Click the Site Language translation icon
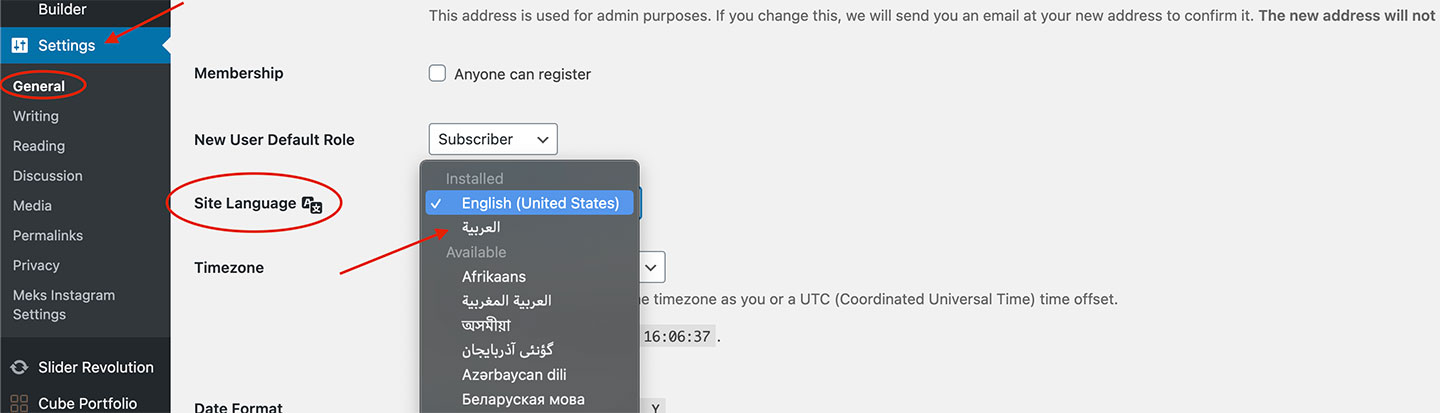 coord(312,204)
